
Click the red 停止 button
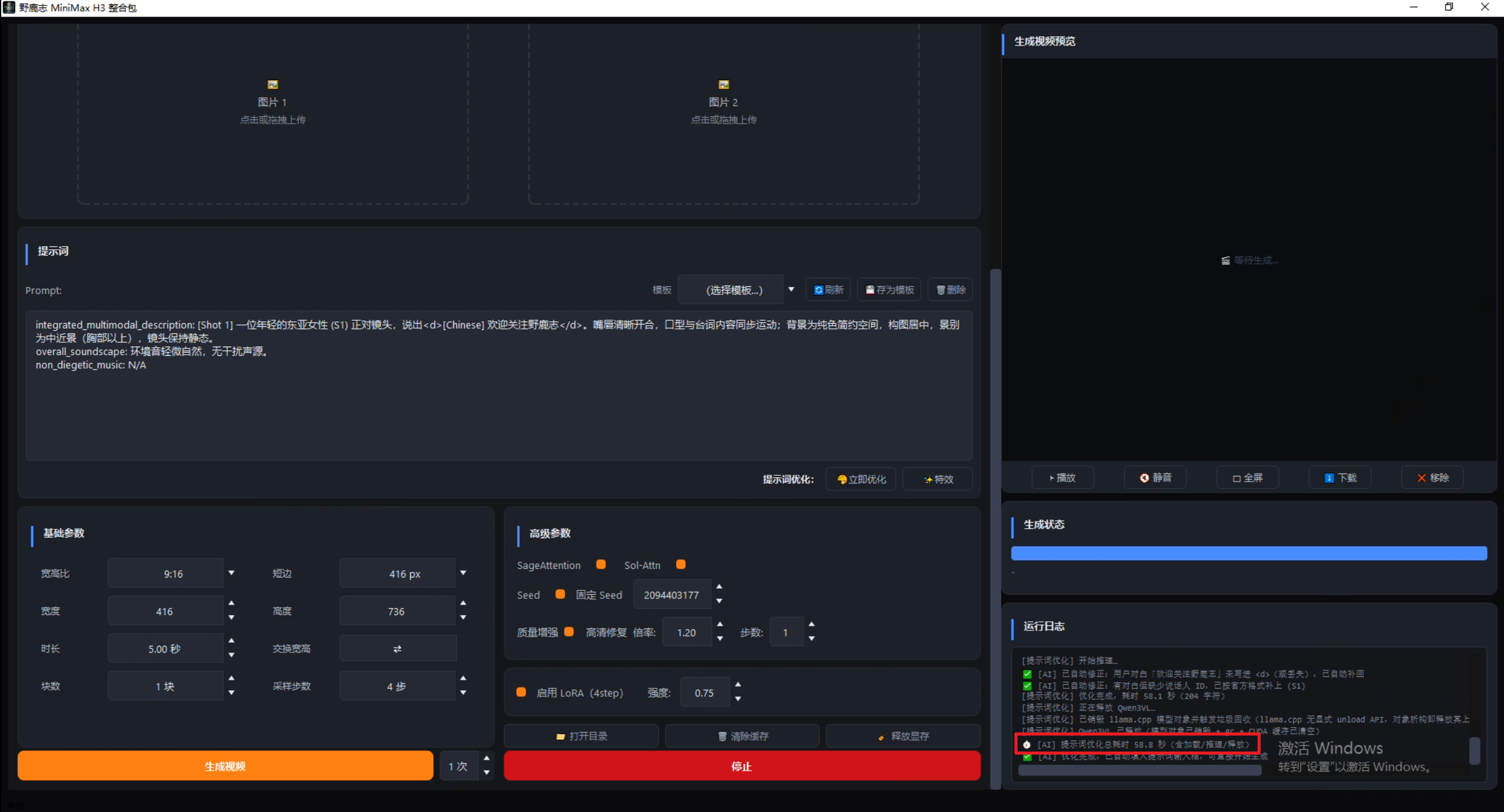tap(742, 766)
